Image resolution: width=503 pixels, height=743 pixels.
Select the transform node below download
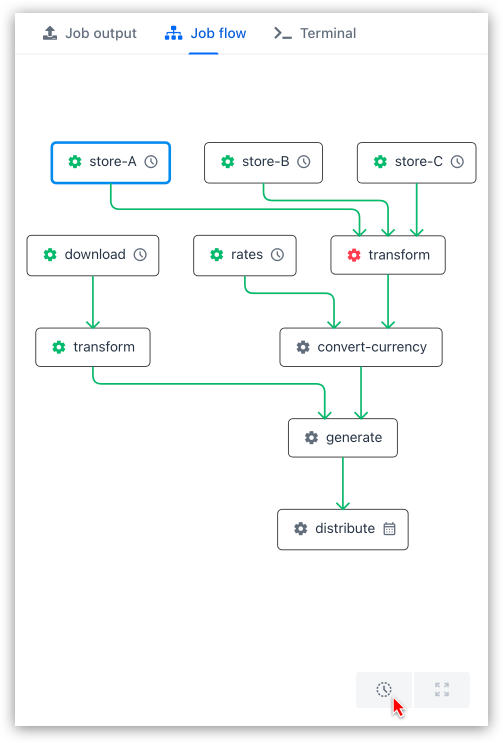point(93,347)
